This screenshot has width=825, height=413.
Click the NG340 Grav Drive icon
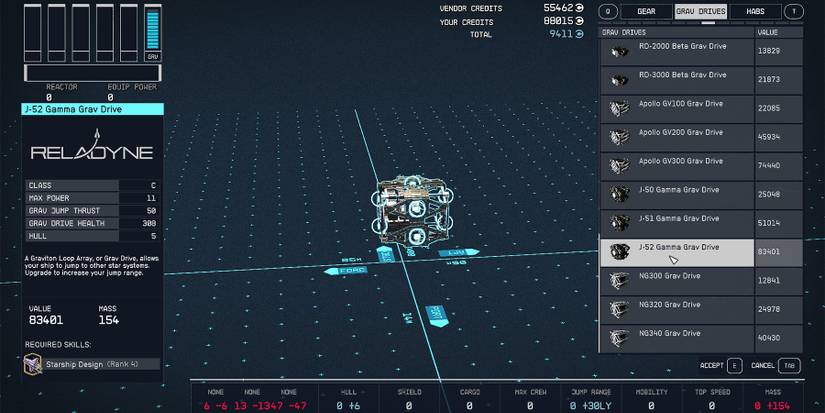point(620,338)
